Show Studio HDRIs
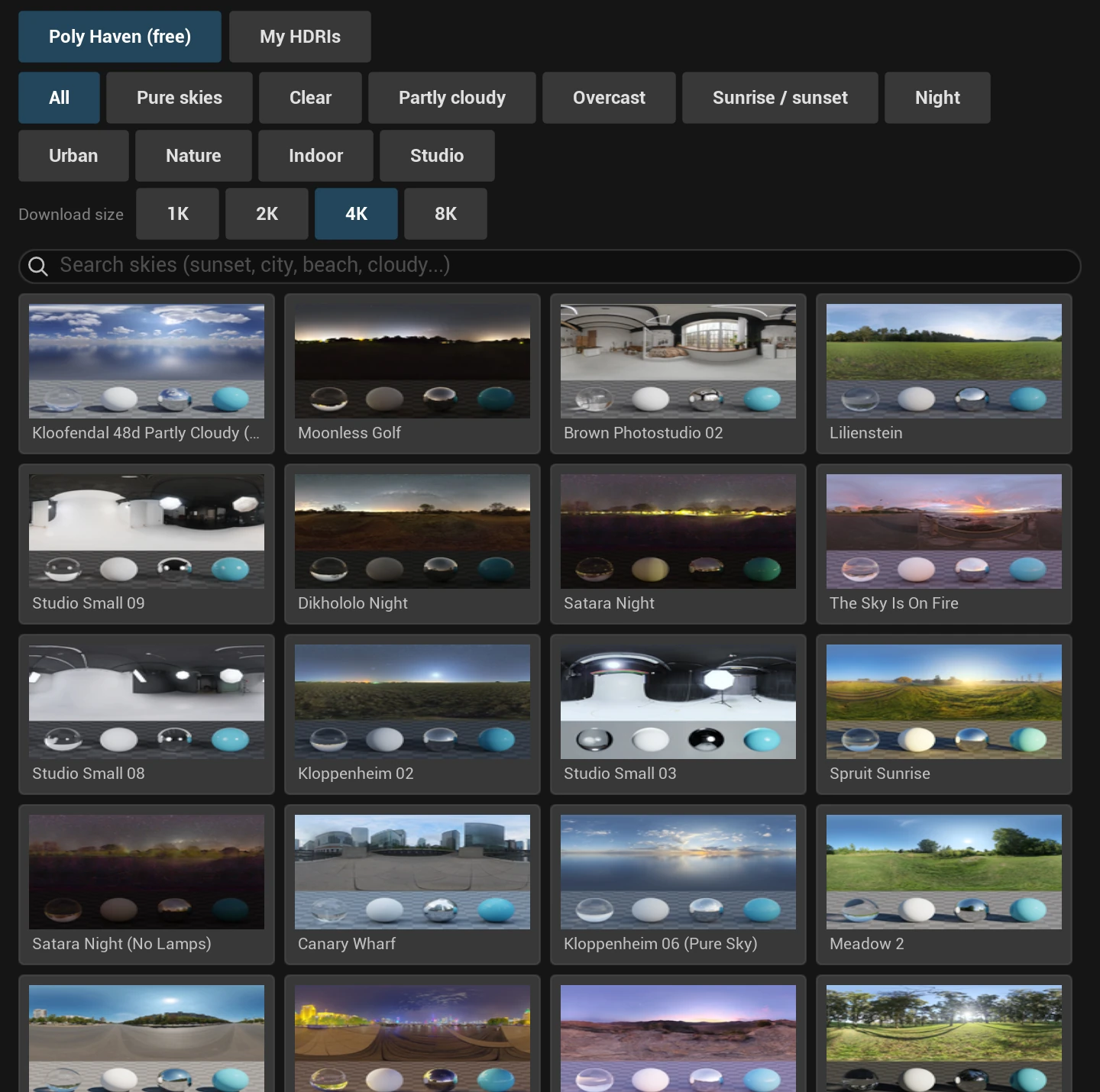Image resolution: width=1100 pixels, height=1092 pixels. pos(437,156)
